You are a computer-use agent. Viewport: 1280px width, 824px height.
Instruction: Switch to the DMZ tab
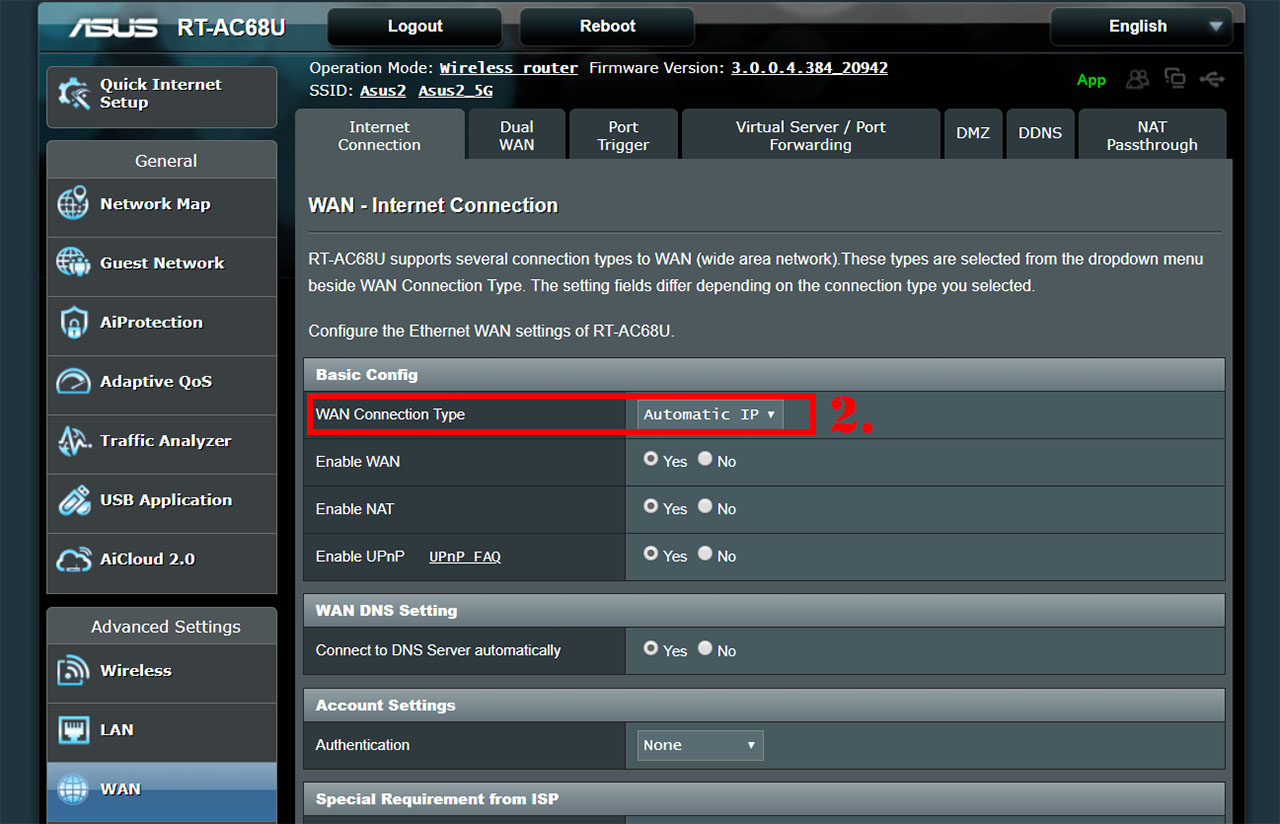tap(973, 133)
